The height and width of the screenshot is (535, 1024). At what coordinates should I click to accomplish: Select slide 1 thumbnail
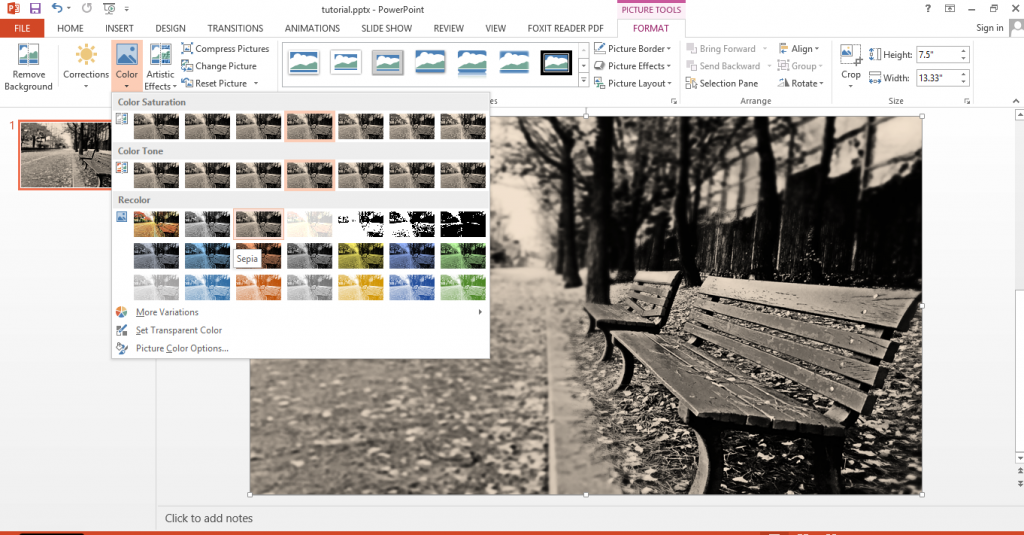click(x=66, y=155)
